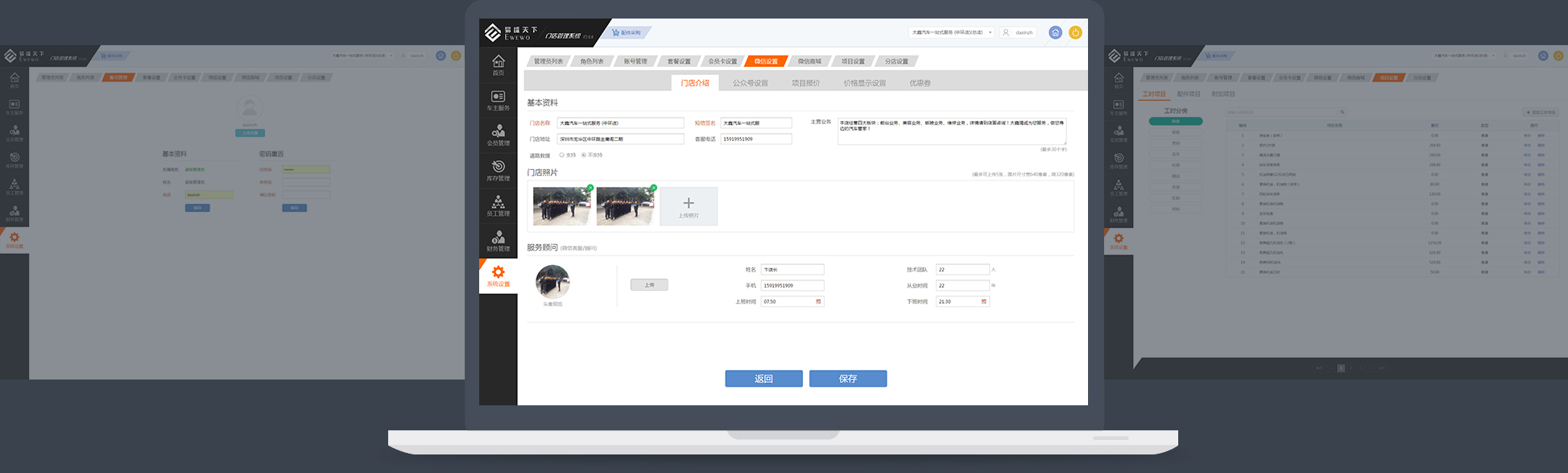This screenshot has height=473, width=1568.
Task: Click the blue 返回 button
Action: coord(763,379)
